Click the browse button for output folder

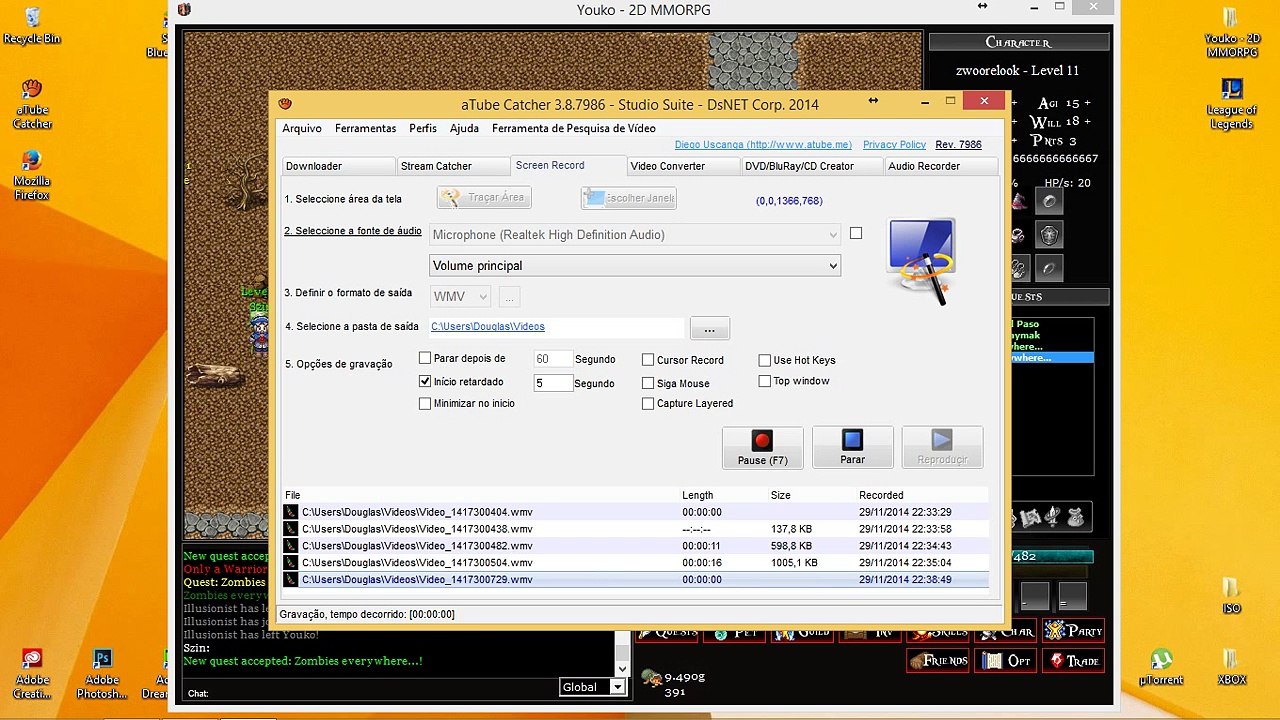pos(710,328)
